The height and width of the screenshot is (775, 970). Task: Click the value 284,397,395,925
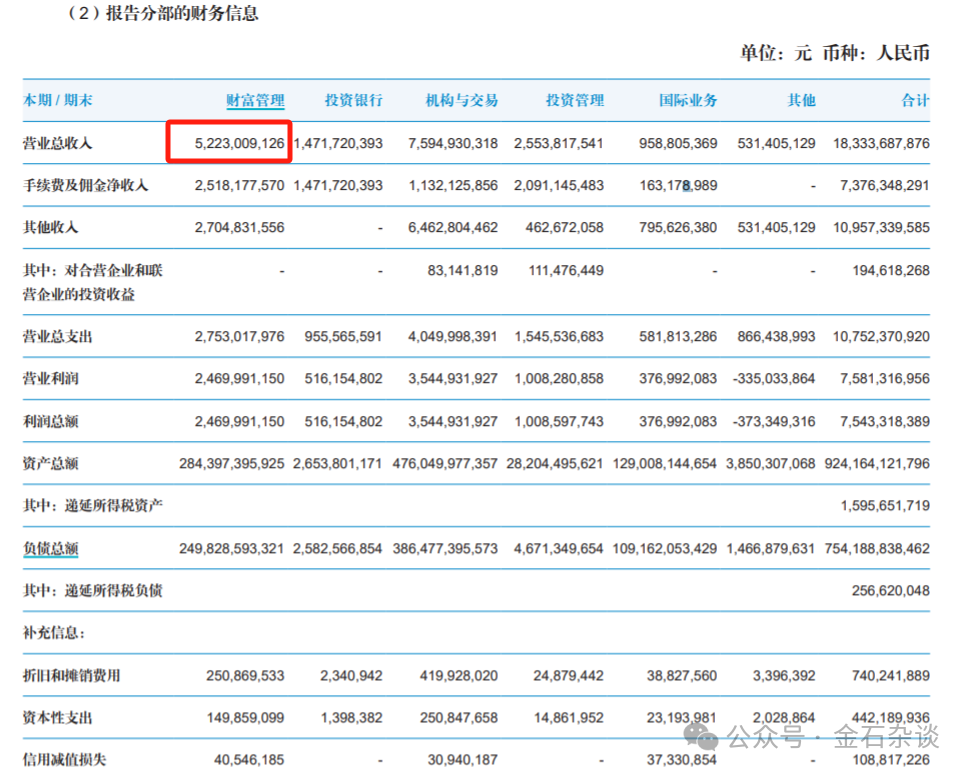232,464
